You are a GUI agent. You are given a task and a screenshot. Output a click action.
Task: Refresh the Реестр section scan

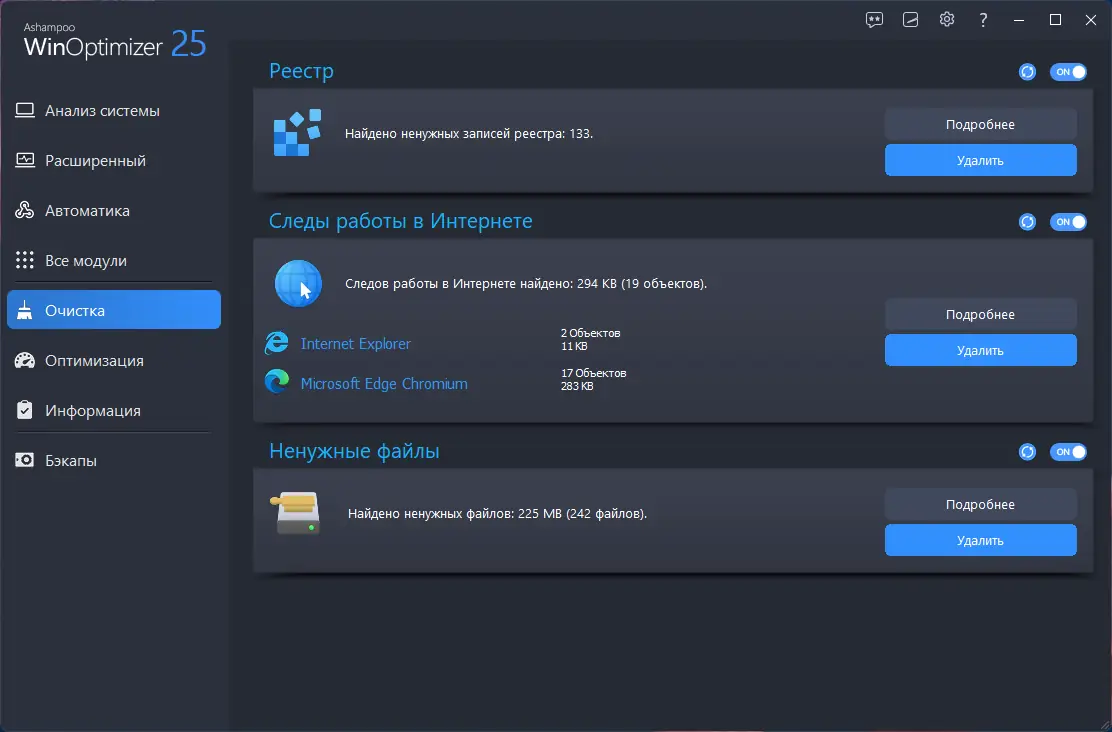pyautogui.click(x=1027, y=72)
